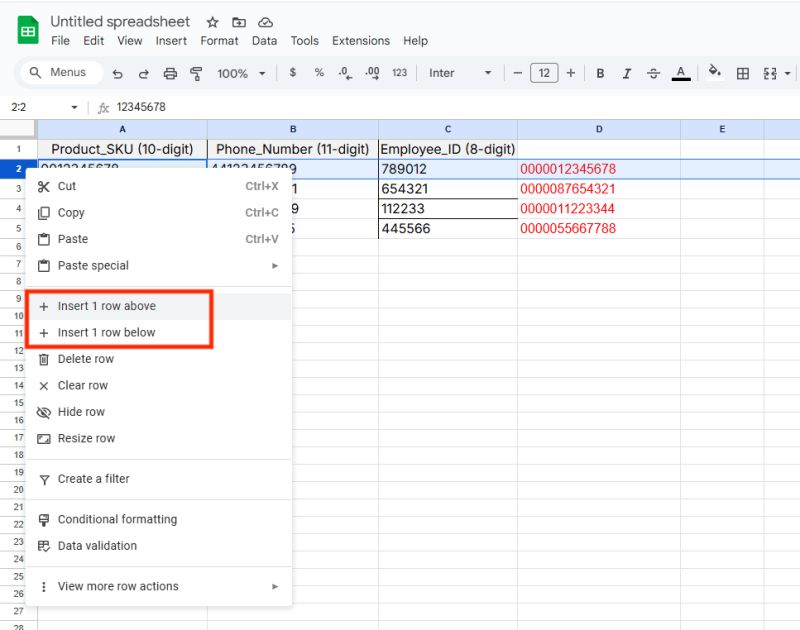This screenshot has height=630, width=800.
Task: Select the Paint format tool
Action: [x=196, y=73]
